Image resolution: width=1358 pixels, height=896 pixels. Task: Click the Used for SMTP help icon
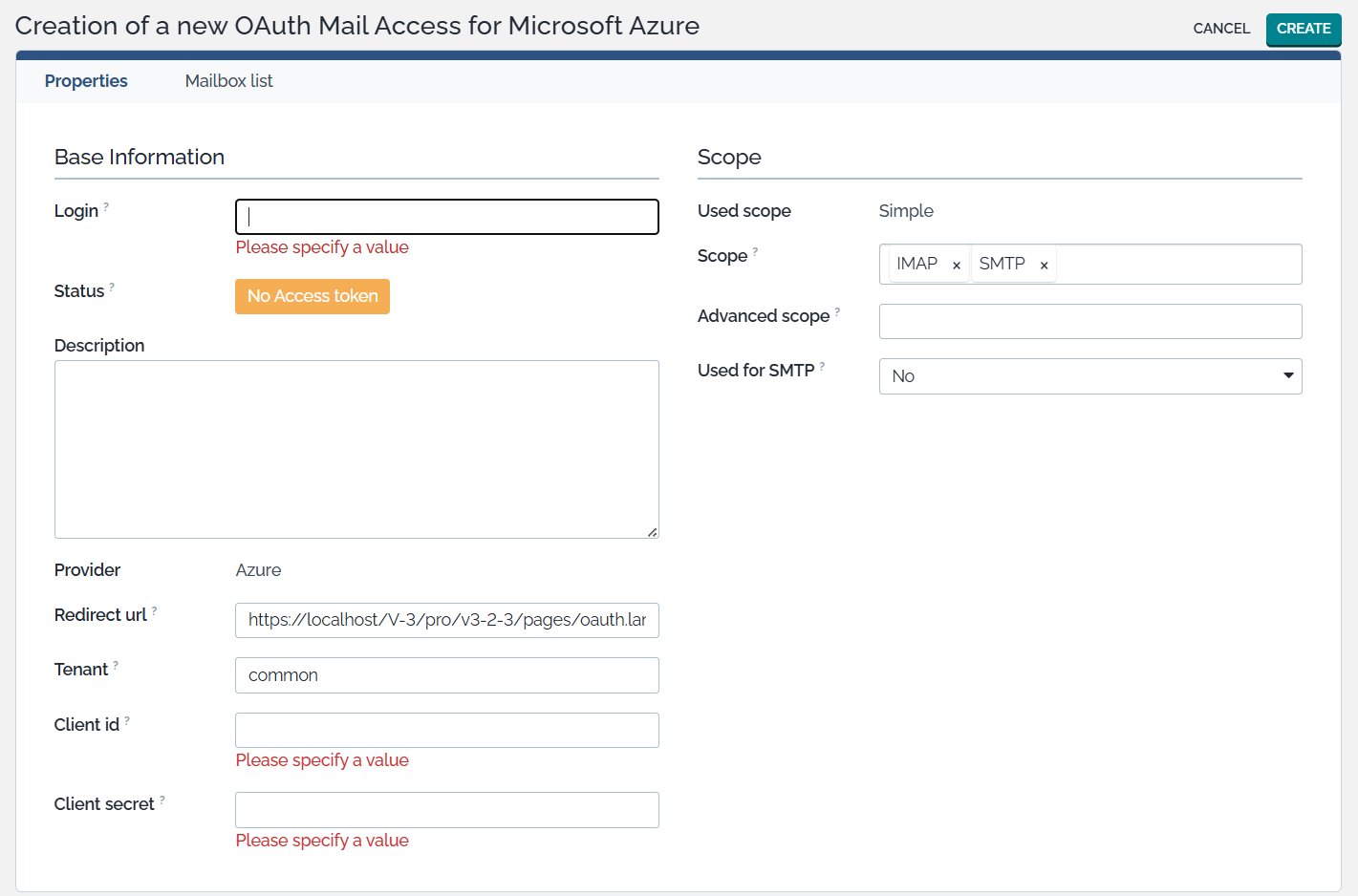coord(822,365)
